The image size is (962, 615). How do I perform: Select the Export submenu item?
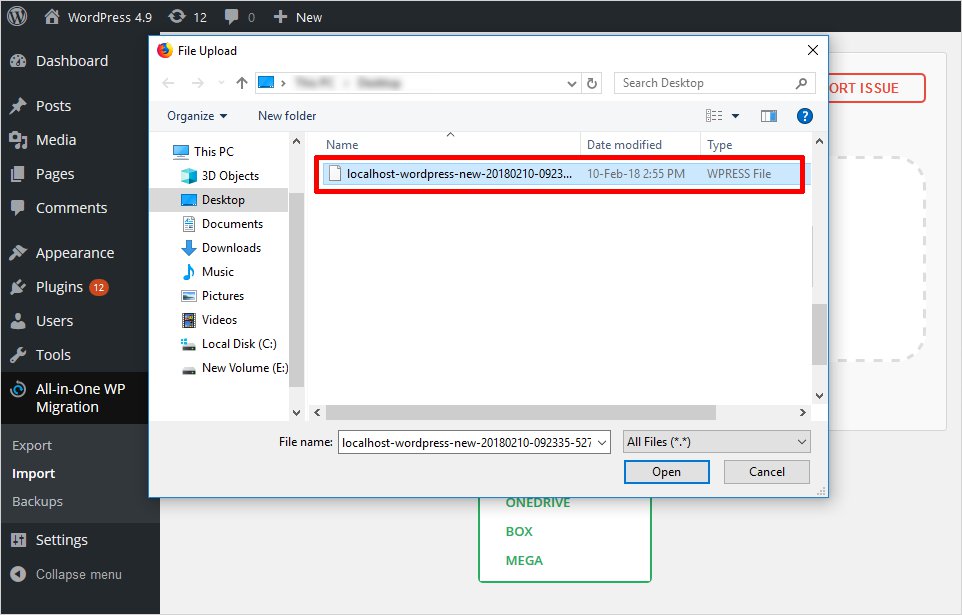coord(32,445)
